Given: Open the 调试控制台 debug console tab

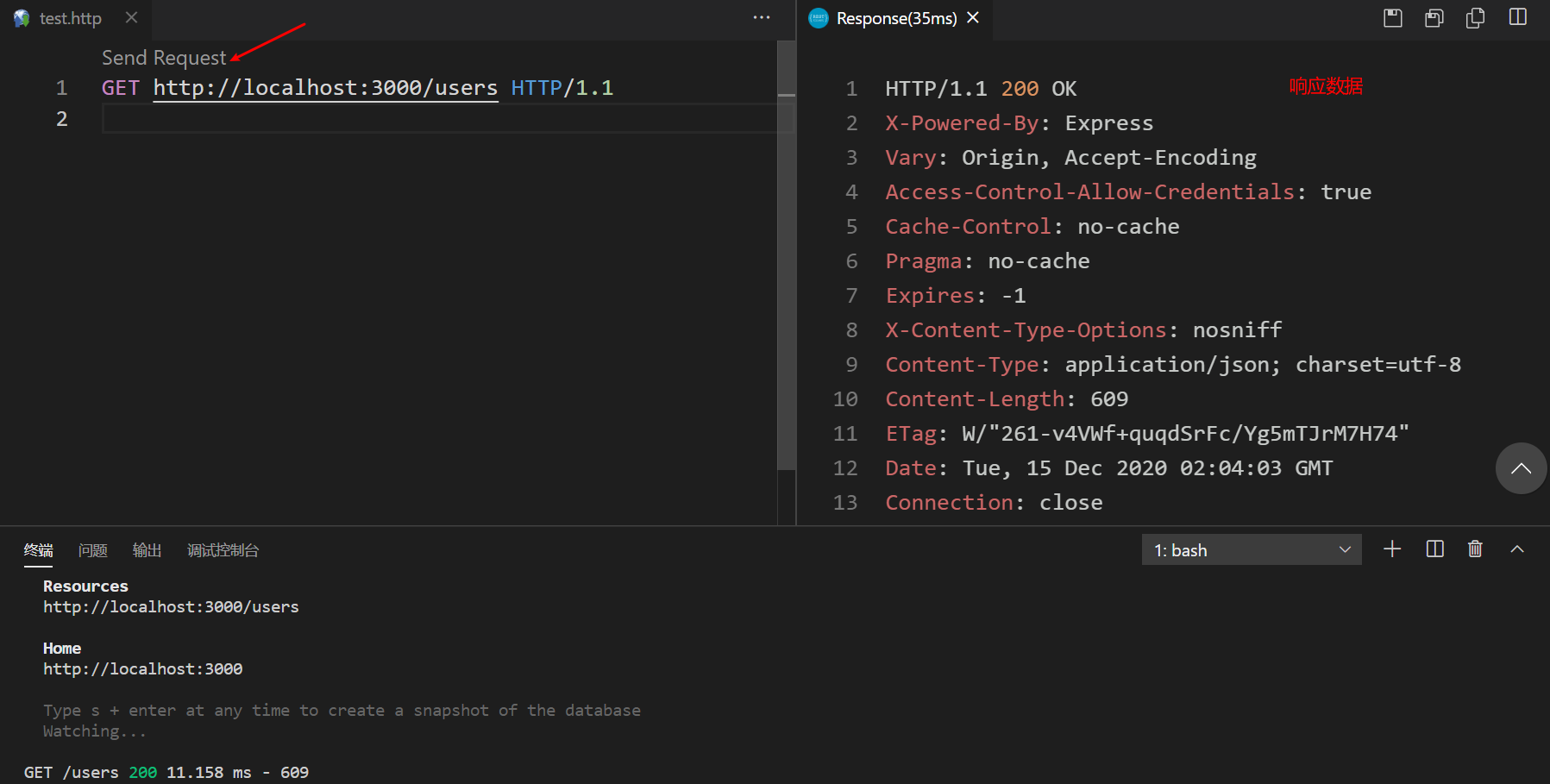Looking at the screenshot, I should click(x=223, y=550).
